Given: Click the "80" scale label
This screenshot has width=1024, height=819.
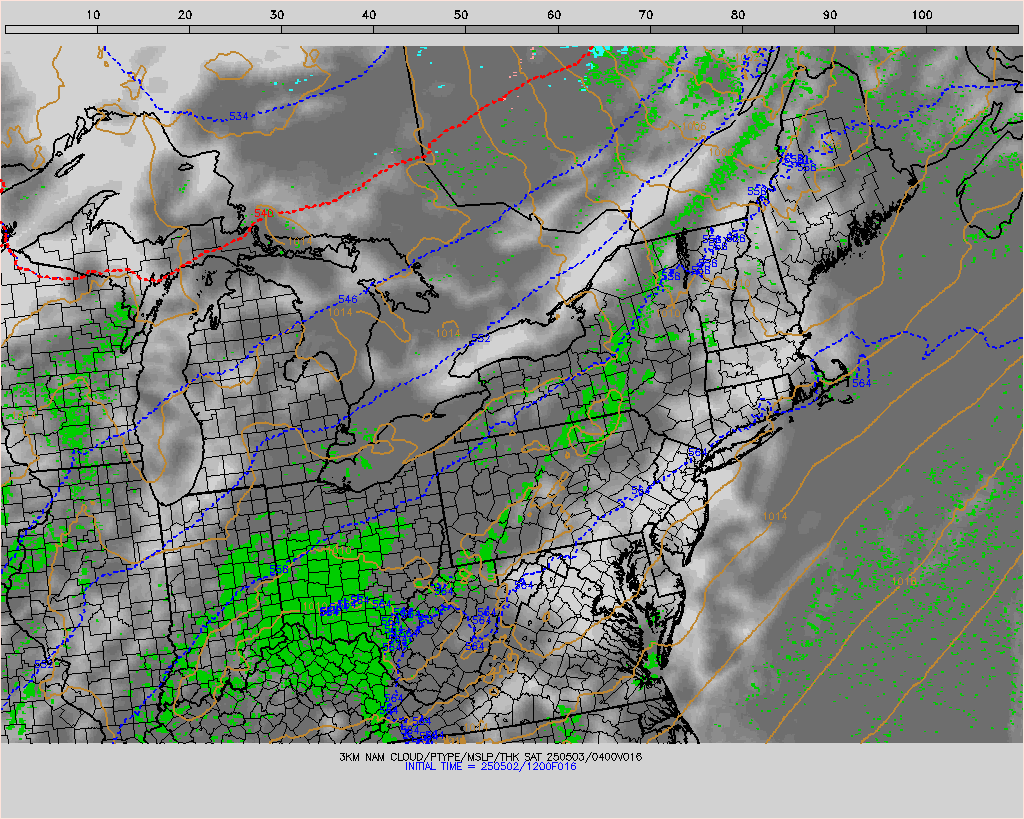Looking at the screenshot, I should (738, 15).
